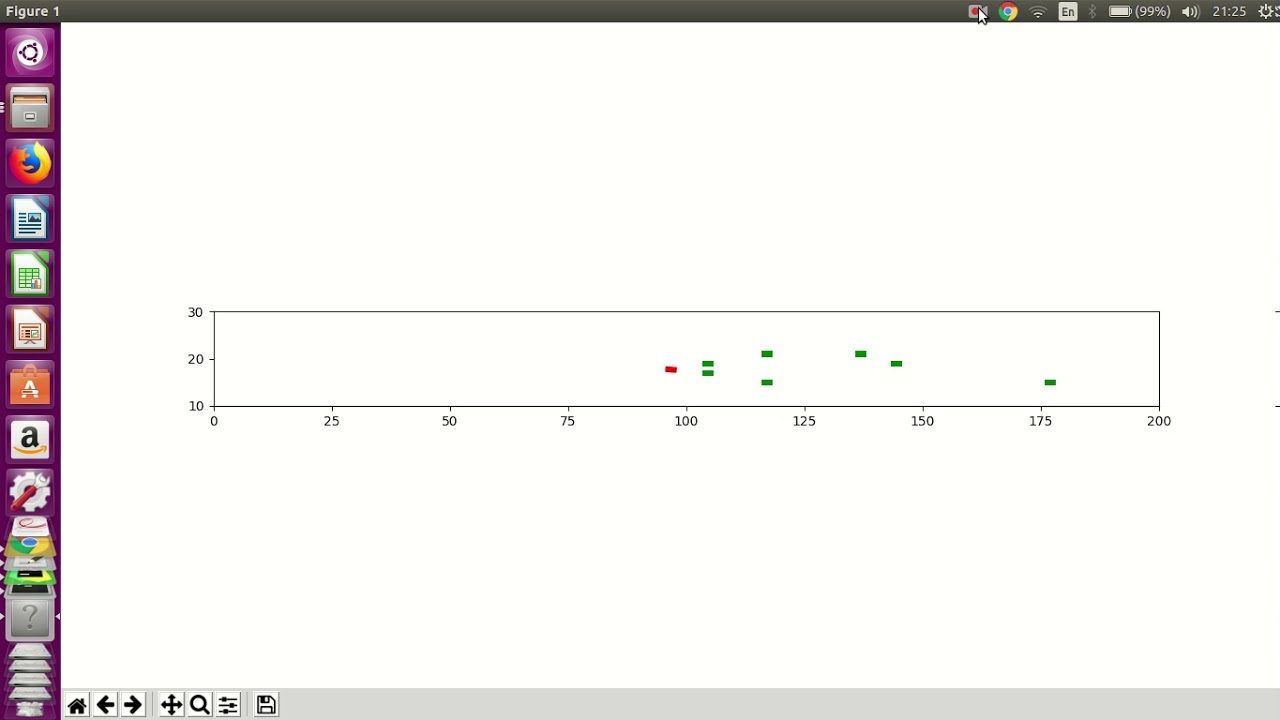Click x-axis tick label 100
Screen dimensions: 1280x720
pyautogui.click(x=686, y=421)
